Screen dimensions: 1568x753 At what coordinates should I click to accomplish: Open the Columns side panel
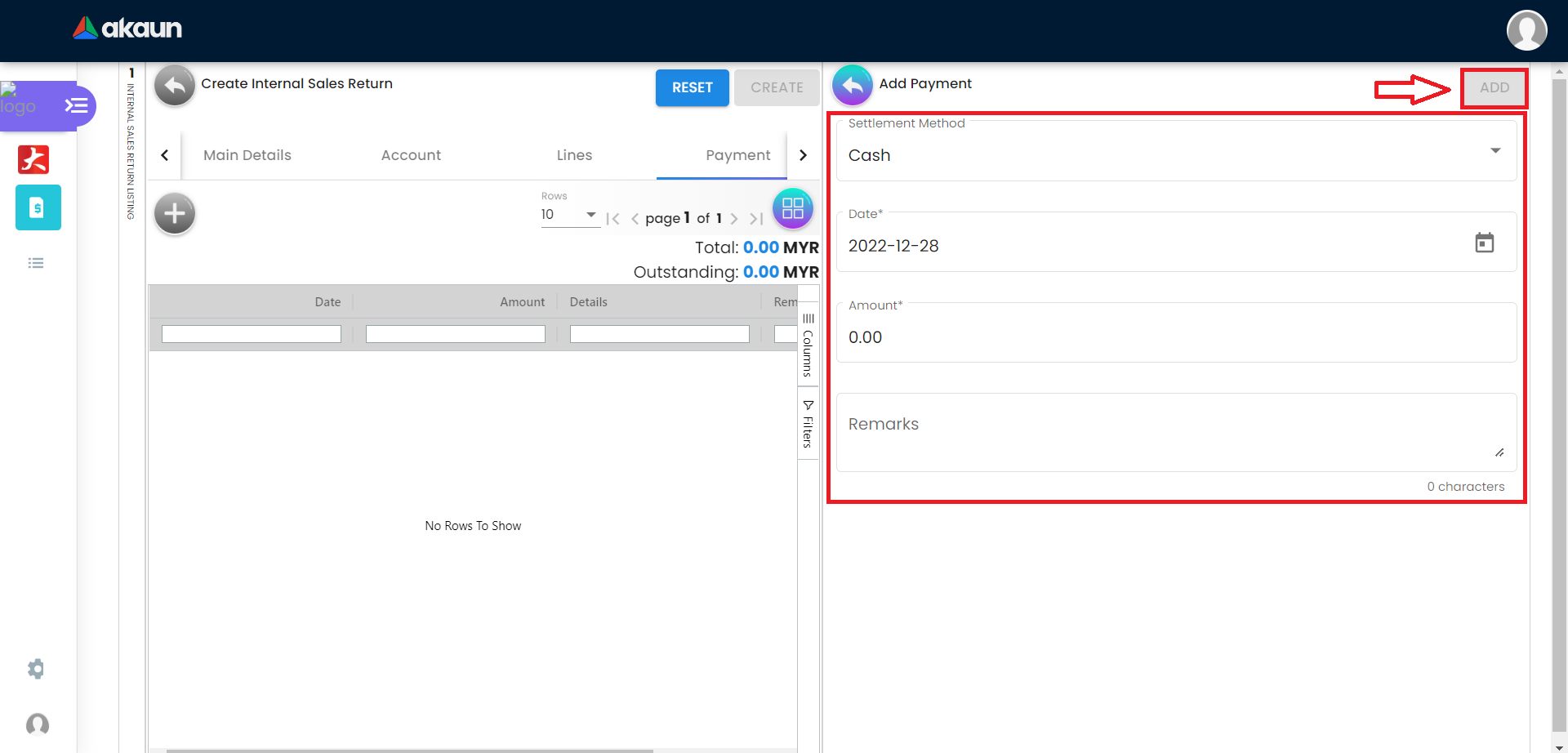click(x=808, y=345)
